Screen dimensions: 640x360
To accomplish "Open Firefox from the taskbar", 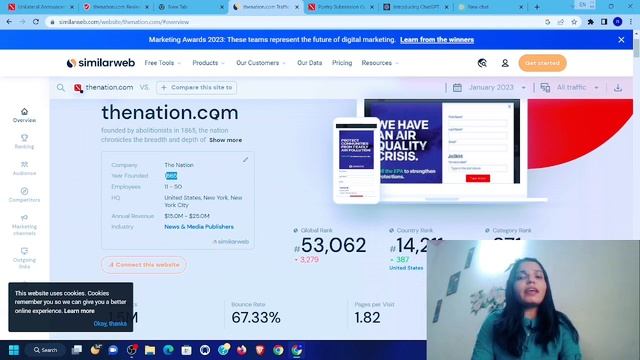I will [x=242, y=350].
